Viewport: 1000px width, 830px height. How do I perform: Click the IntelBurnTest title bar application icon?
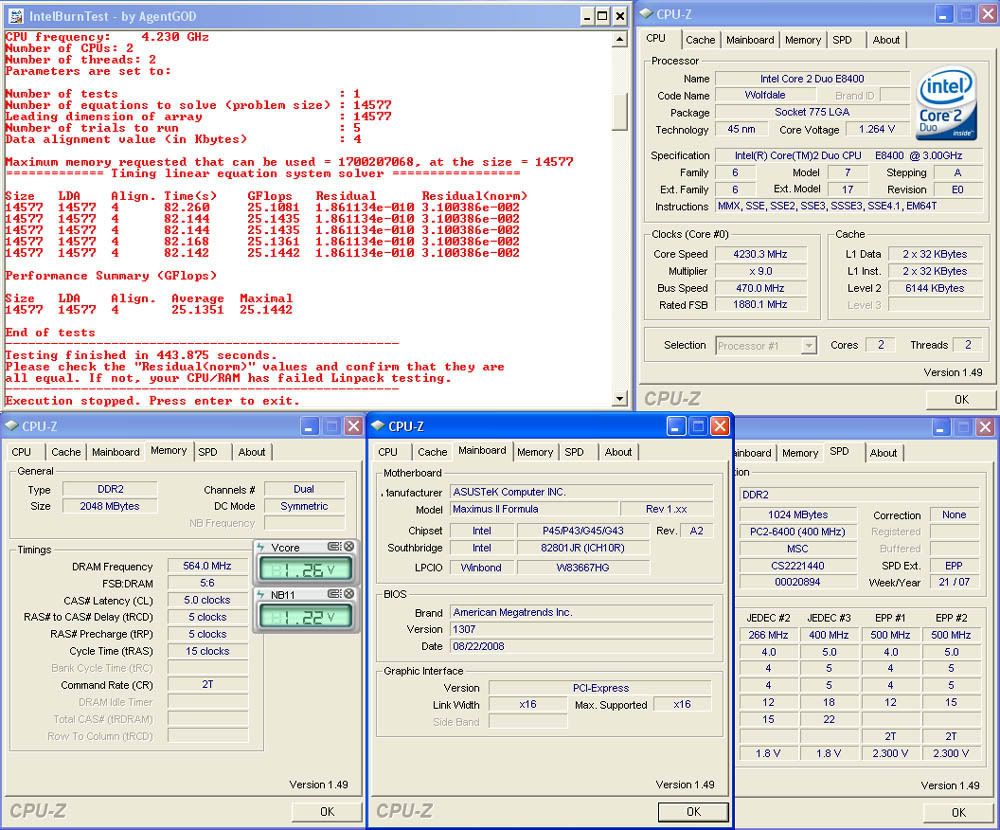pyautogui.click(x=16, y=16)
